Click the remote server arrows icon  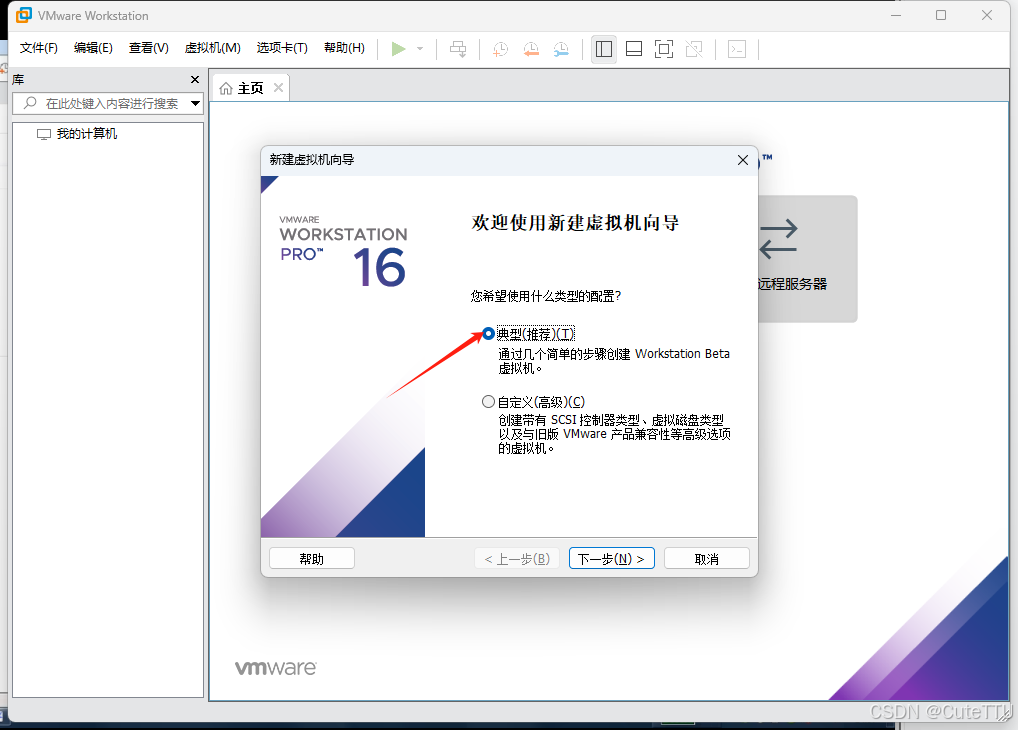click(x=778, y=239)
